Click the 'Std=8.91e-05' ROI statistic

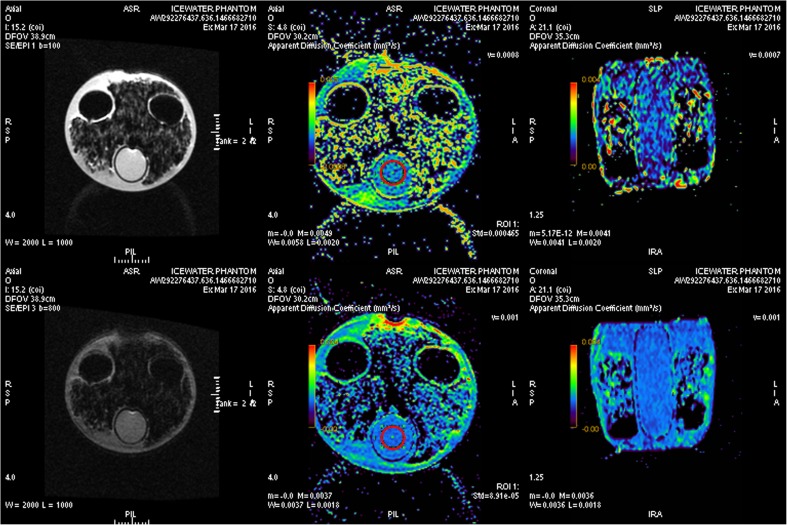pos(495,496)
